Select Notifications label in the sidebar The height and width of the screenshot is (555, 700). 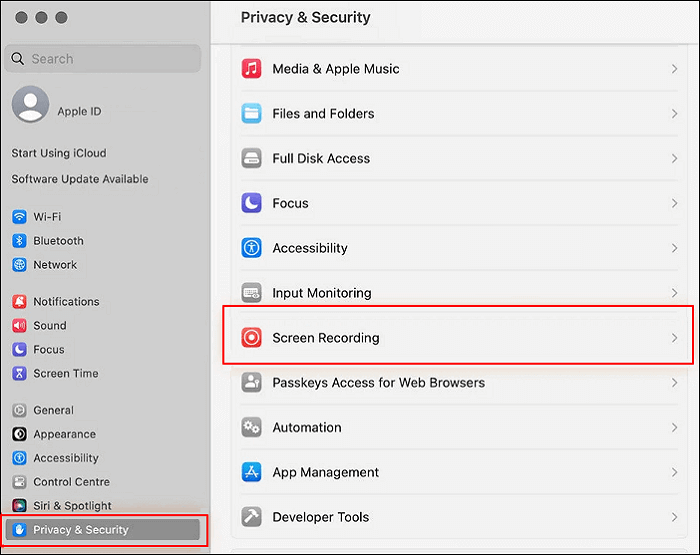click(66, 302)
